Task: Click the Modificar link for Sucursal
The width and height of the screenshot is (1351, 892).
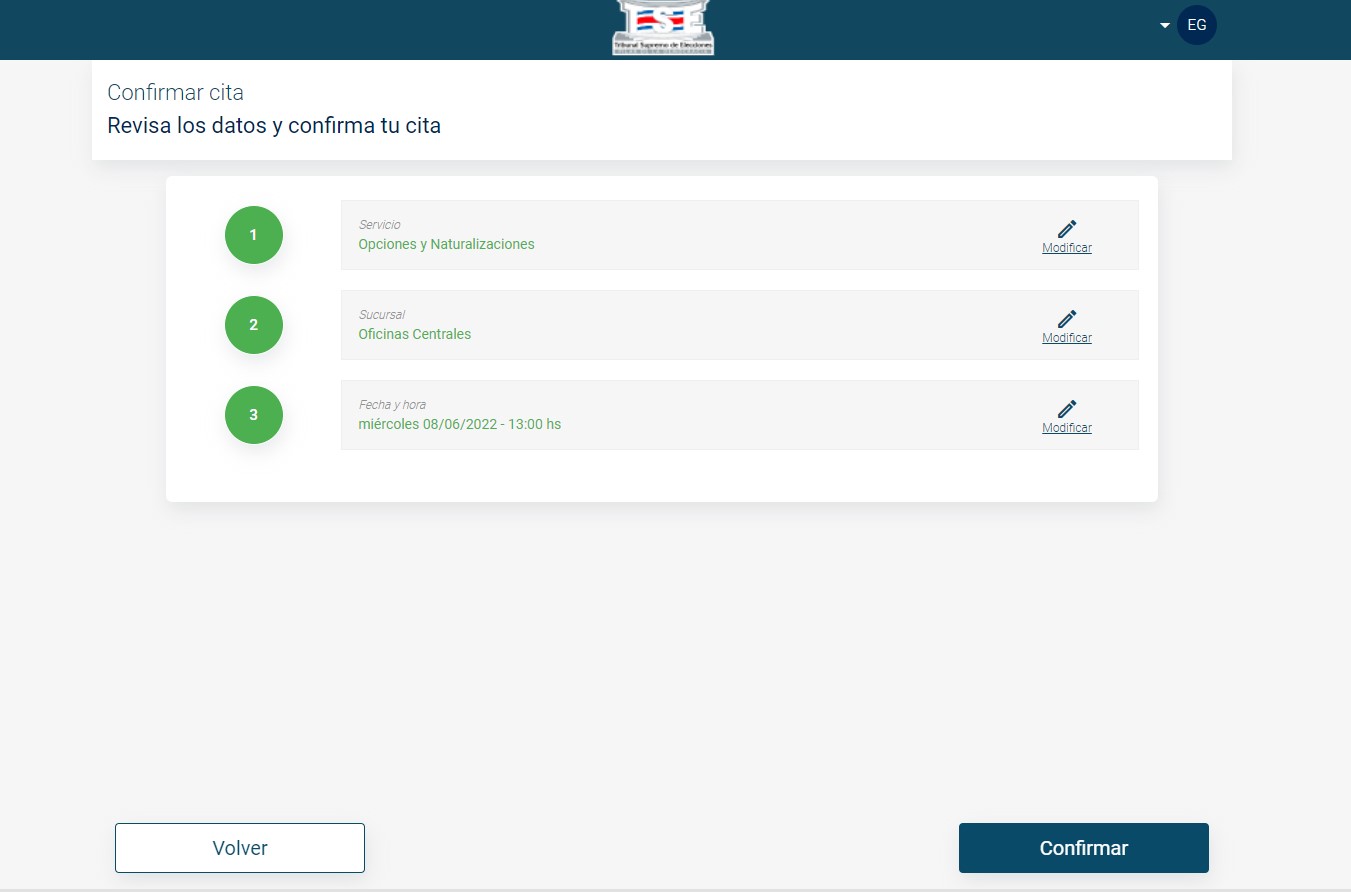Action: (x=1067, y=338)
